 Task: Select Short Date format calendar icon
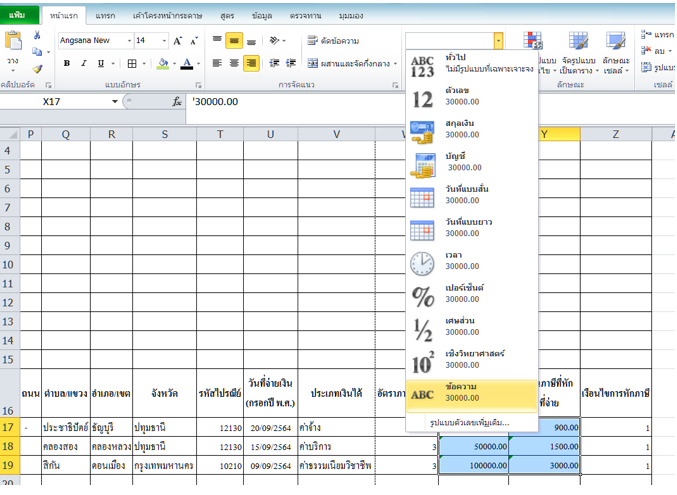471,197
